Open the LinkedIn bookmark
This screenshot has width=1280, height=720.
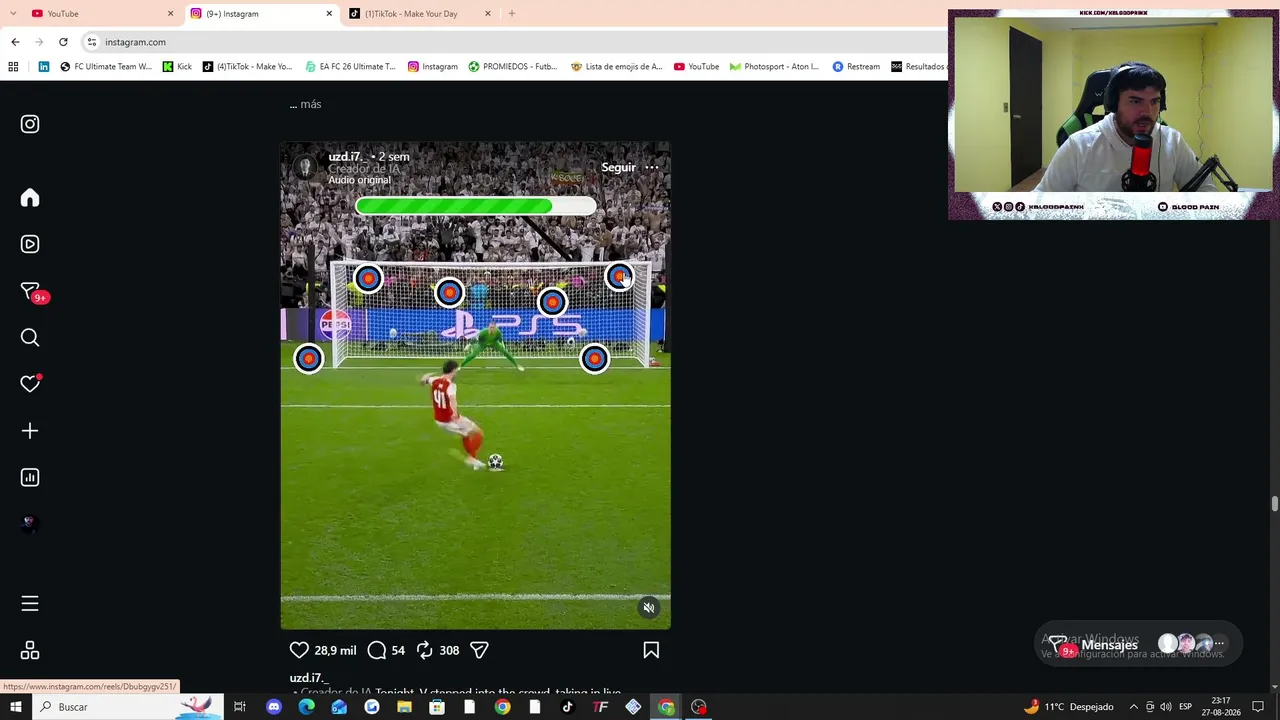tap(44, 67)
